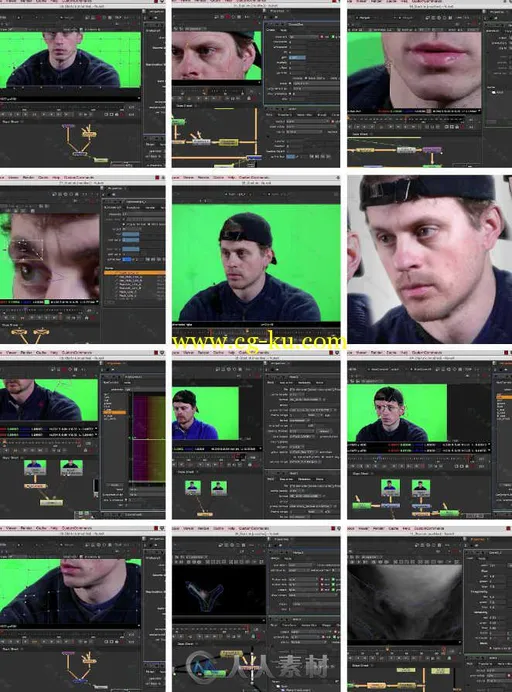Open the clean face close-up without green screen
Viewport: 512px width, 692px height.
click(x=429, y=259)
